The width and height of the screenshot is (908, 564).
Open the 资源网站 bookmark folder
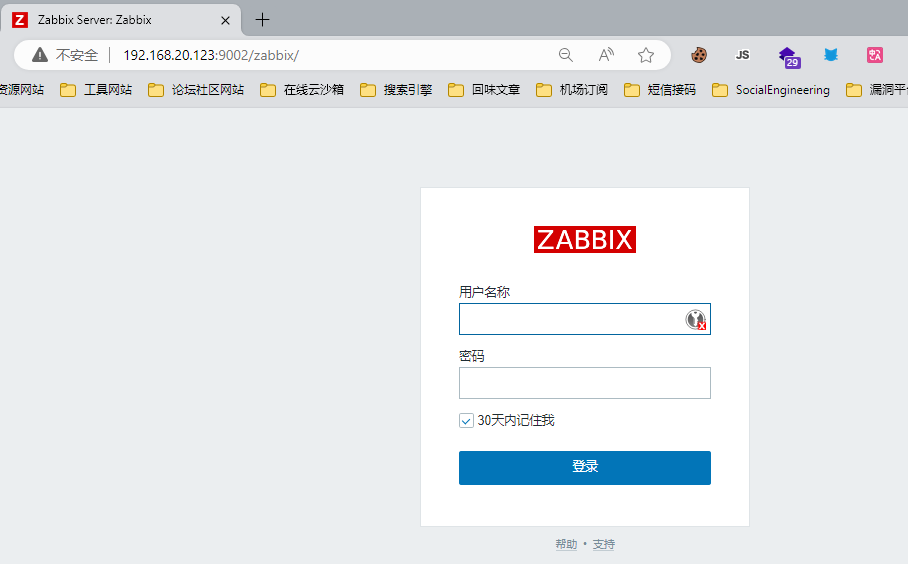pos(22,90)
